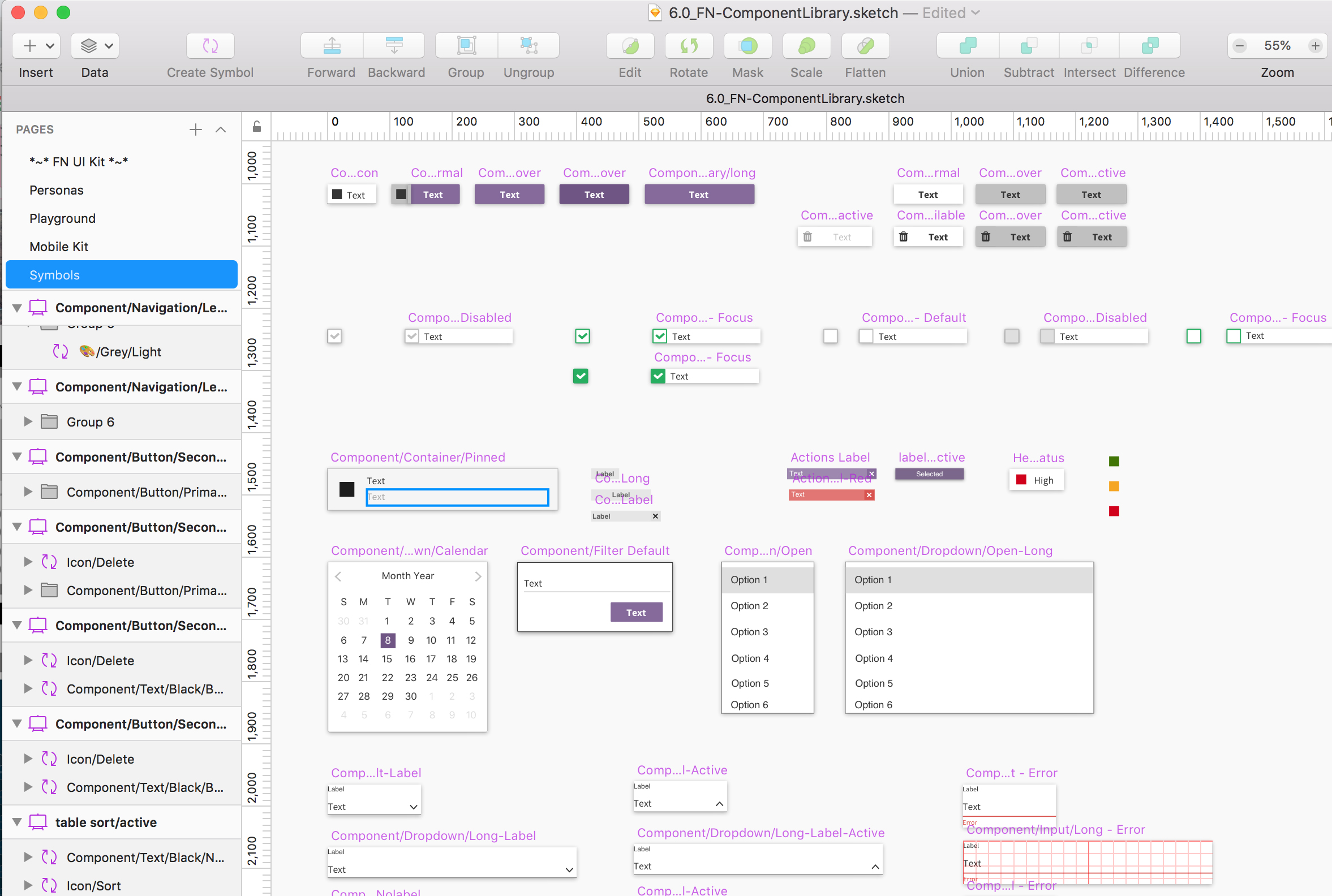This screenshot has width=1332, height=896.
Task: Open the Data layers button
Action: [x=95, y=46]
